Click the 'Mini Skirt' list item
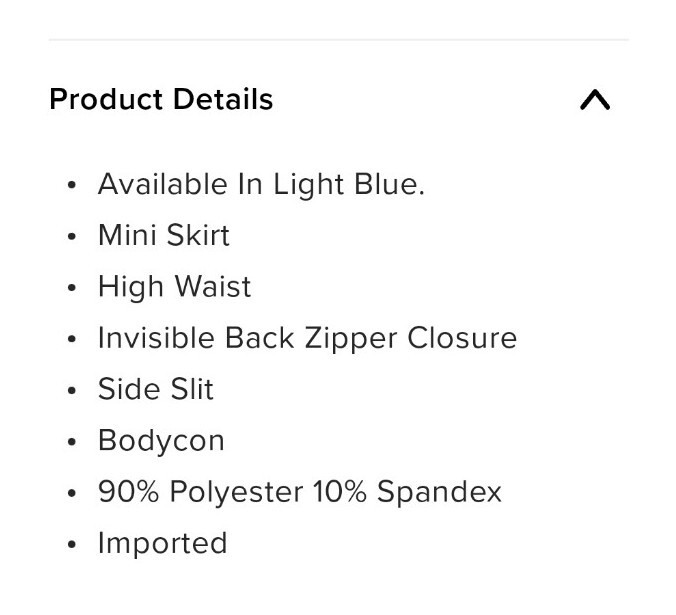 click(x=164, y=235)
